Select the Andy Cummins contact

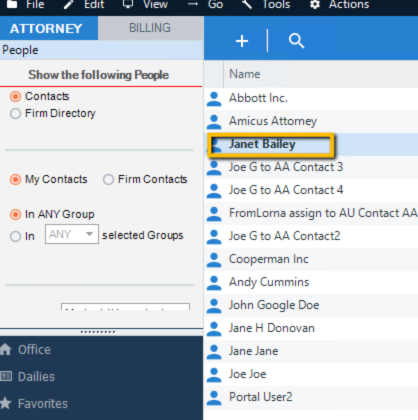click(269, 282)
